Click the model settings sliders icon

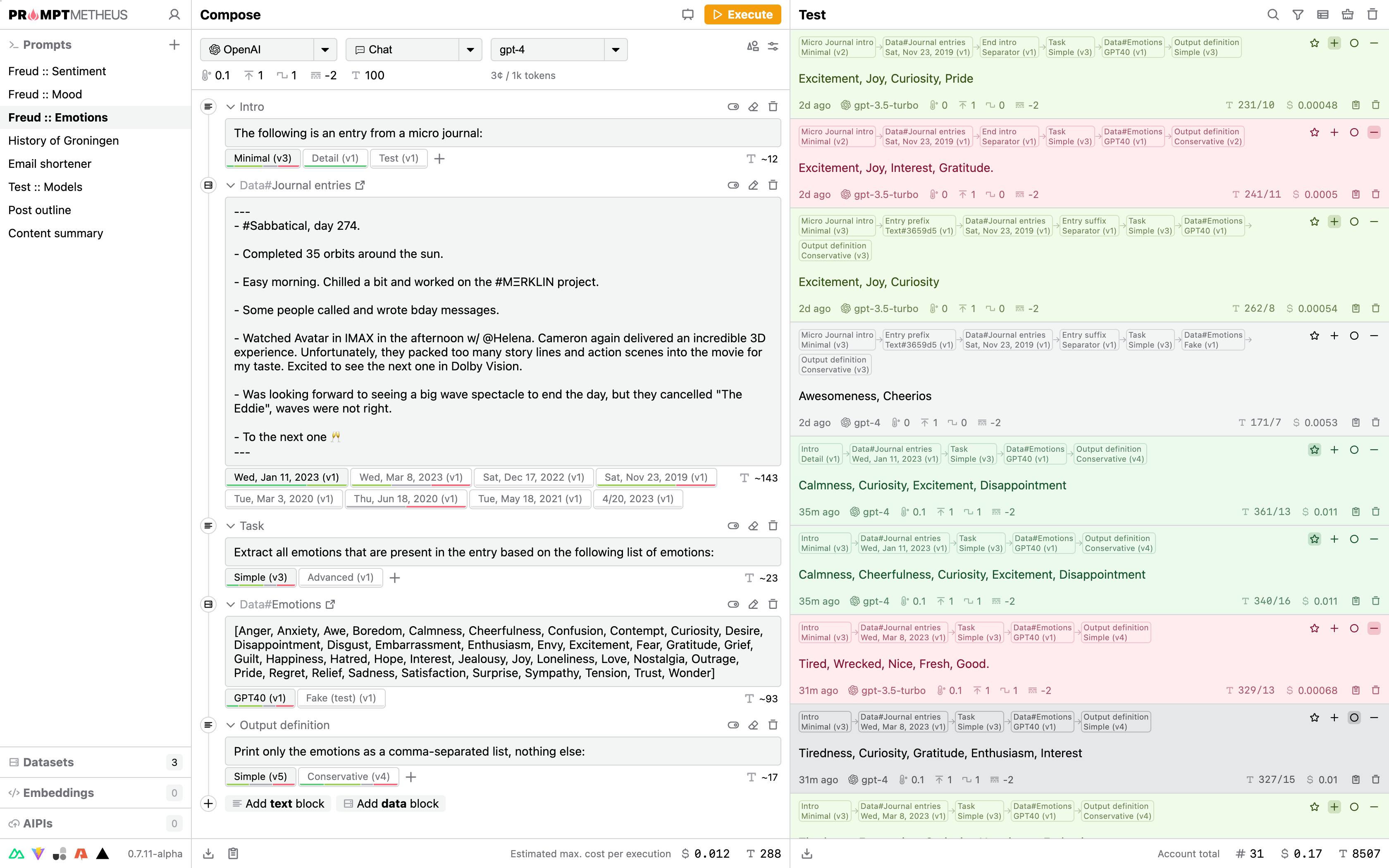773,46
